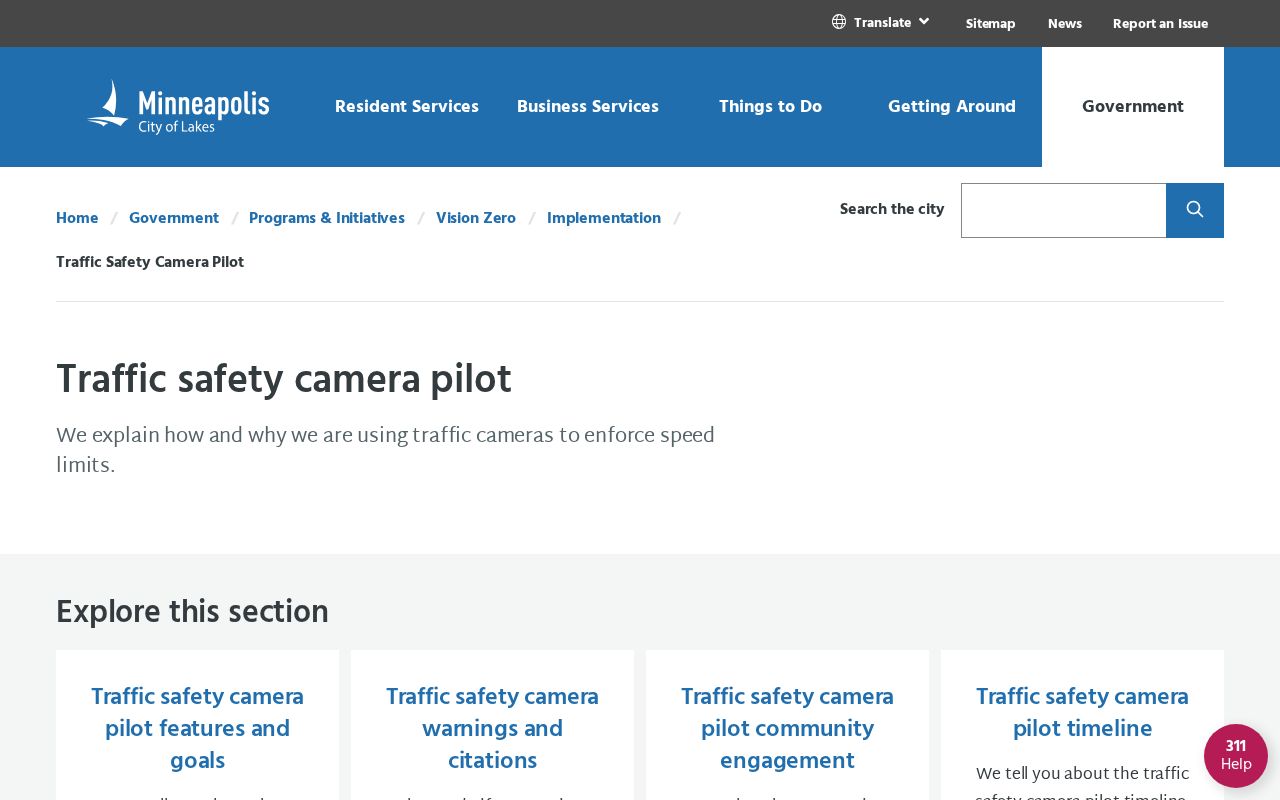The height and width of the screenshot is (800, 1280).
Task: Click the globe icon beside Translate
Action: pos(839,22)
